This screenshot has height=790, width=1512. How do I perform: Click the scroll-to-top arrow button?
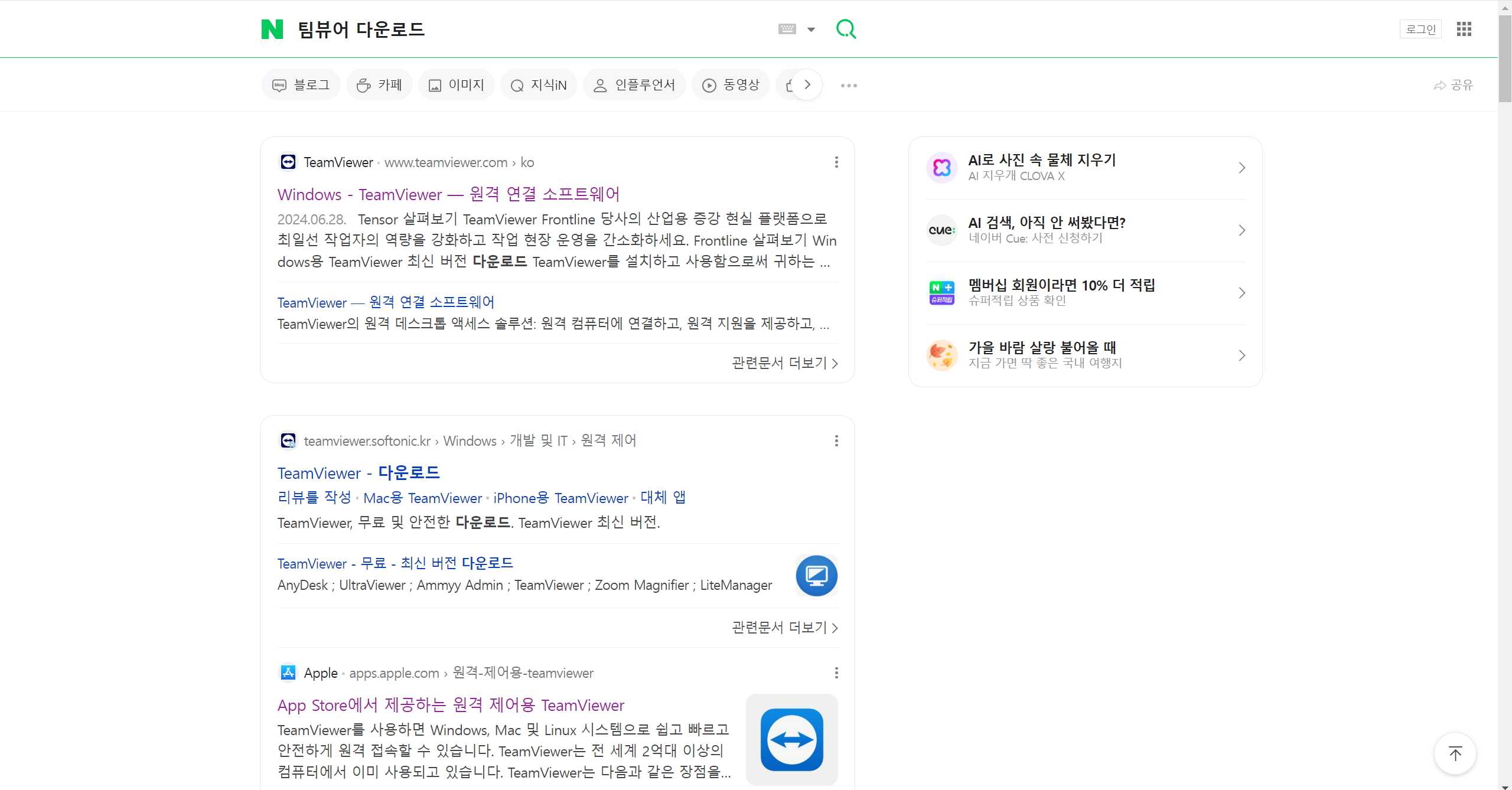point(1455,753)
